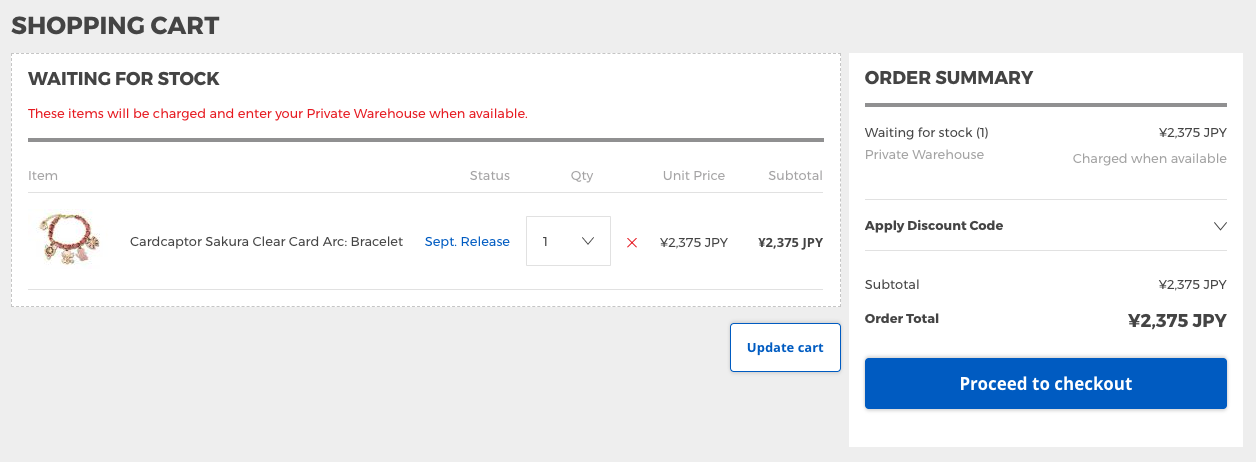The image size is (1256, 462).
Task: Click the ORDER SUMMARY heading
Action: point(949,78)
